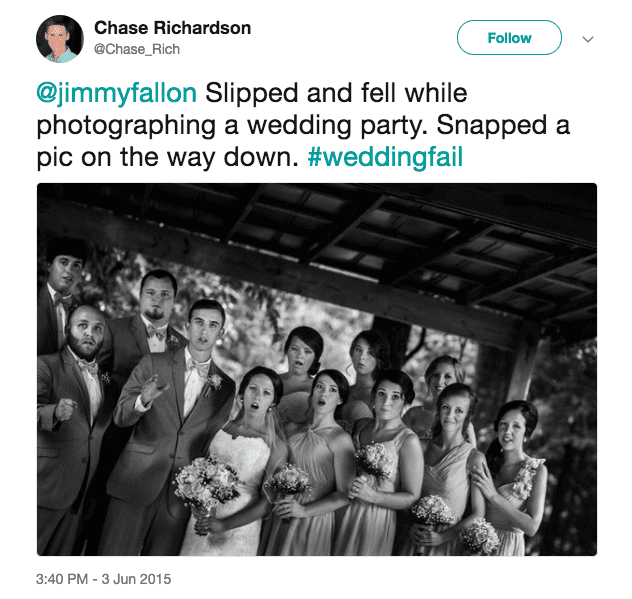The width and height of the screenshot is (632, 599).
Task: Click the word "Slipped" in the tweet text
Action: [249, 95]
